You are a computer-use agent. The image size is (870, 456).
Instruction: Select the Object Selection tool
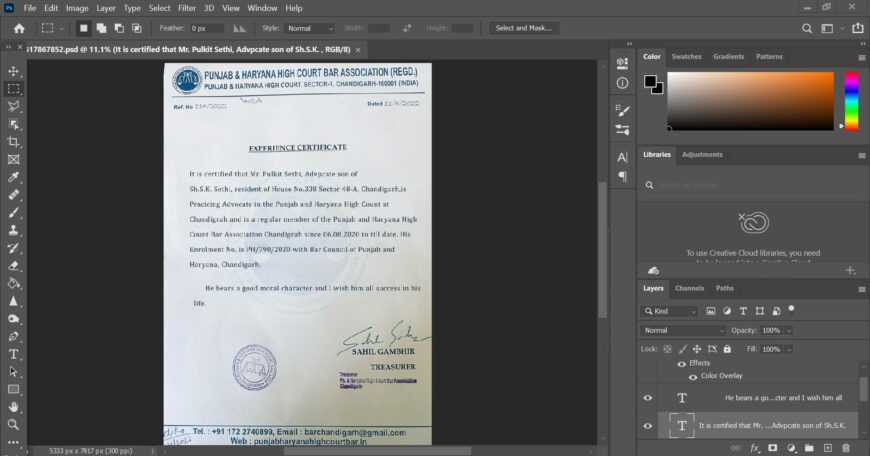pos(13,124)
